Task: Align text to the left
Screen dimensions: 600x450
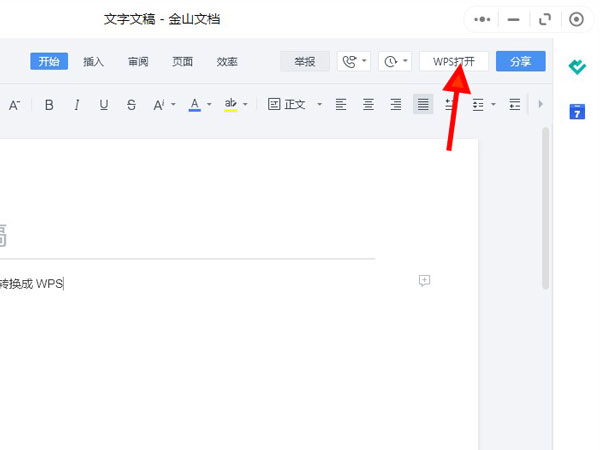Action: [341, 104]
